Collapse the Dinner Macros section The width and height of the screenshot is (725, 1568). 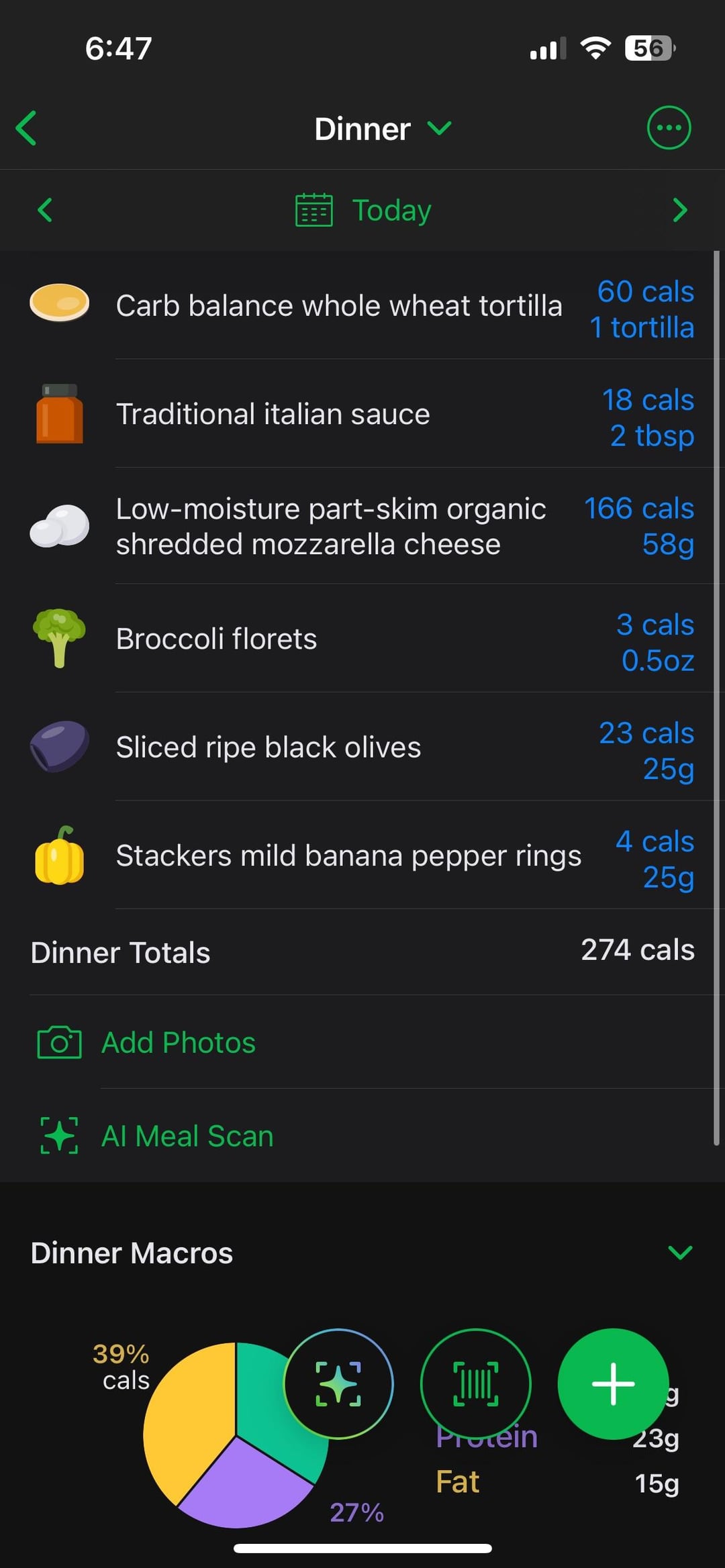(x=679, y=1253)
